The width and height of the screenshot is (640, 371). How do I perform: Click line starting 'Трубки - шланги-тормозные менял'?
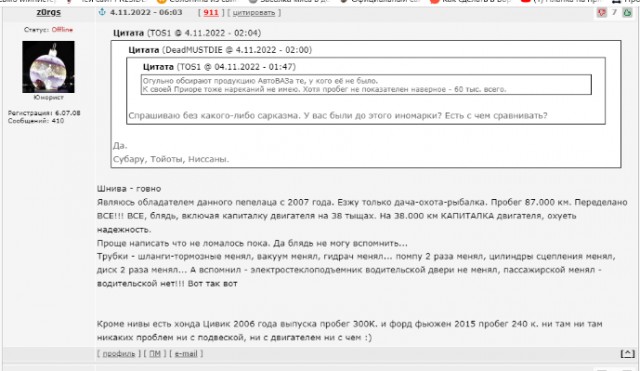click(x=356, y=257)
